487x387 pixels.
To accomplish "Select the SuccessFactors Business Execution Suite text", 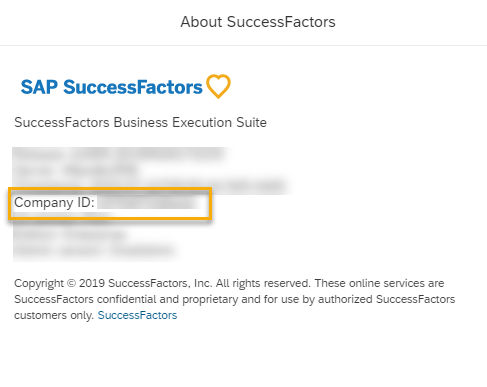I will point(140,122).
